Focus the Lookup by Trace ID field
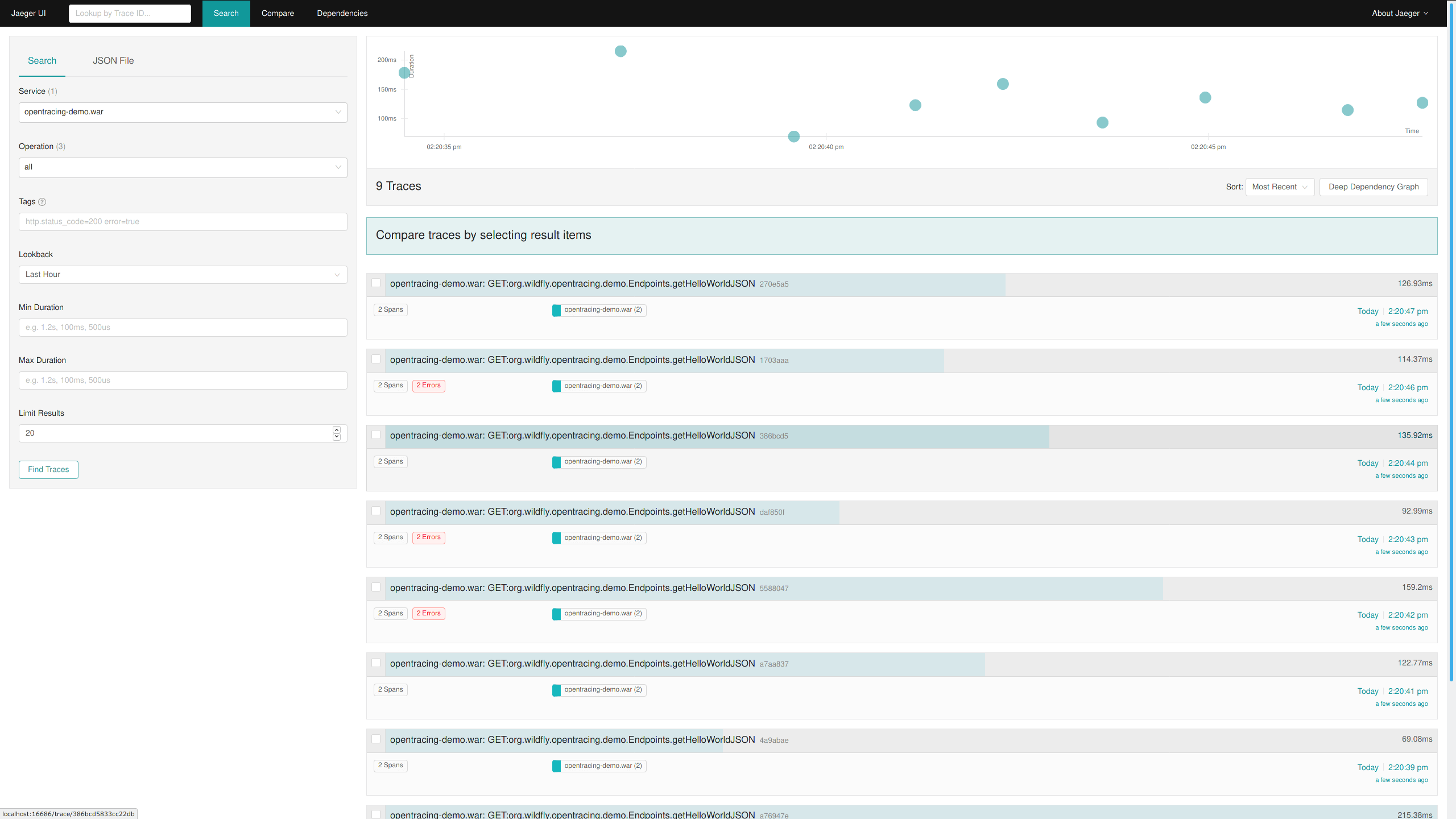Viewport: 1456px width, 819px height. tap(130, 14)
